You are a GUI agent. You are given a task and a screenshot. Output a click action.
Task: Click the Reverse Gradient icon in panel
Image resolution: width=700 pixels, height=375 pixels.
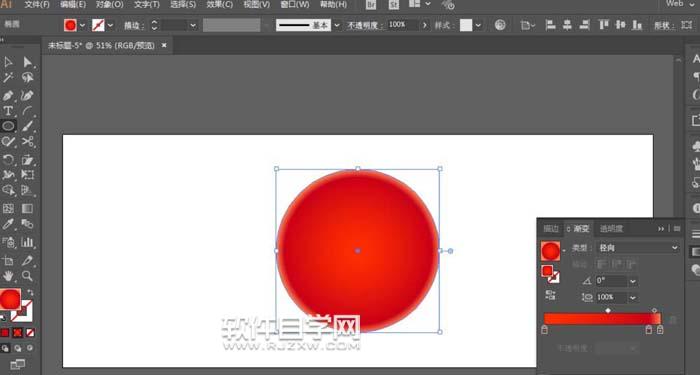[x=550, y=295]
